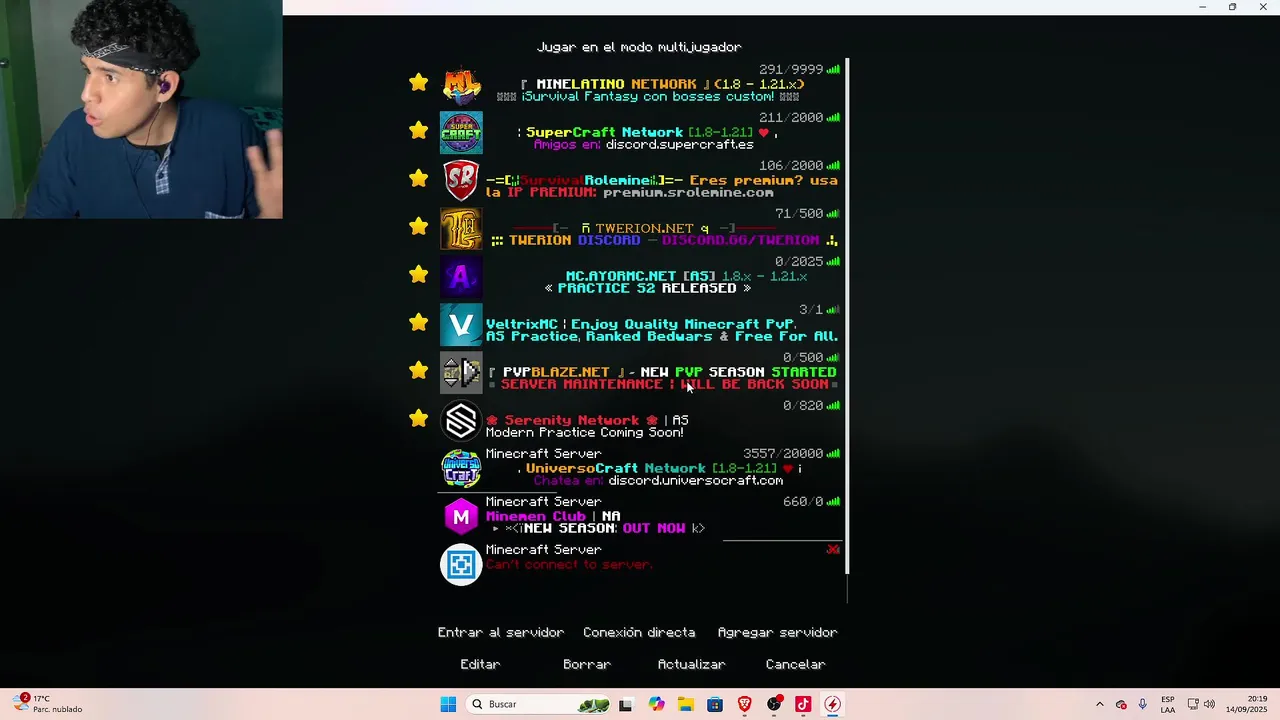The image size is (1280, 720).
Task: Click the taskbar Buscar search box
Action: click(540, 704)
